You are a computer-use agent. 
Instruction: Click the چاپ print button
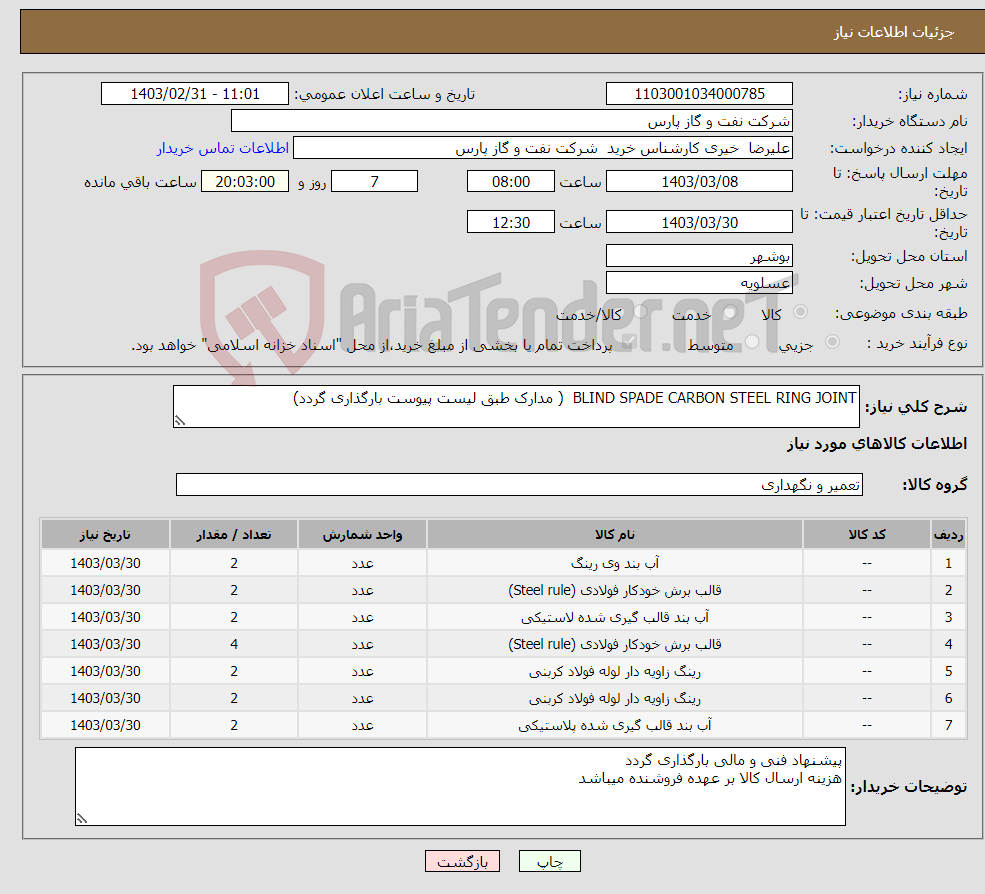tap(550, 861)
